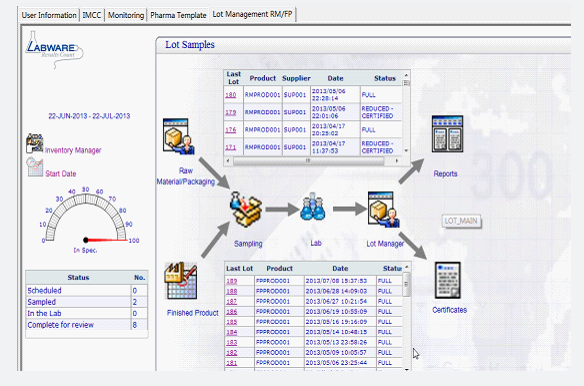
Task: Click the Scheduled status row
Action: tap(86, 291)
